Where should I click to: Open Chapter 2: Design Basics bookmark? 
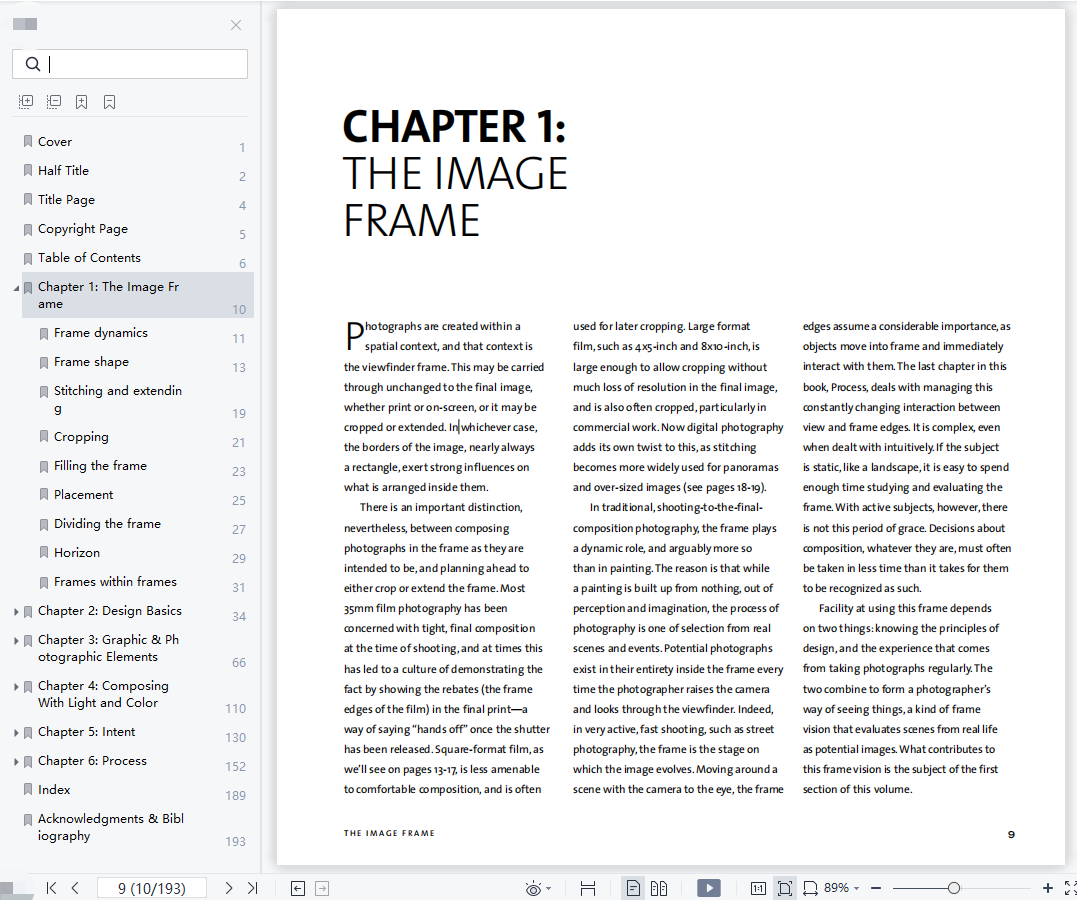110,611
